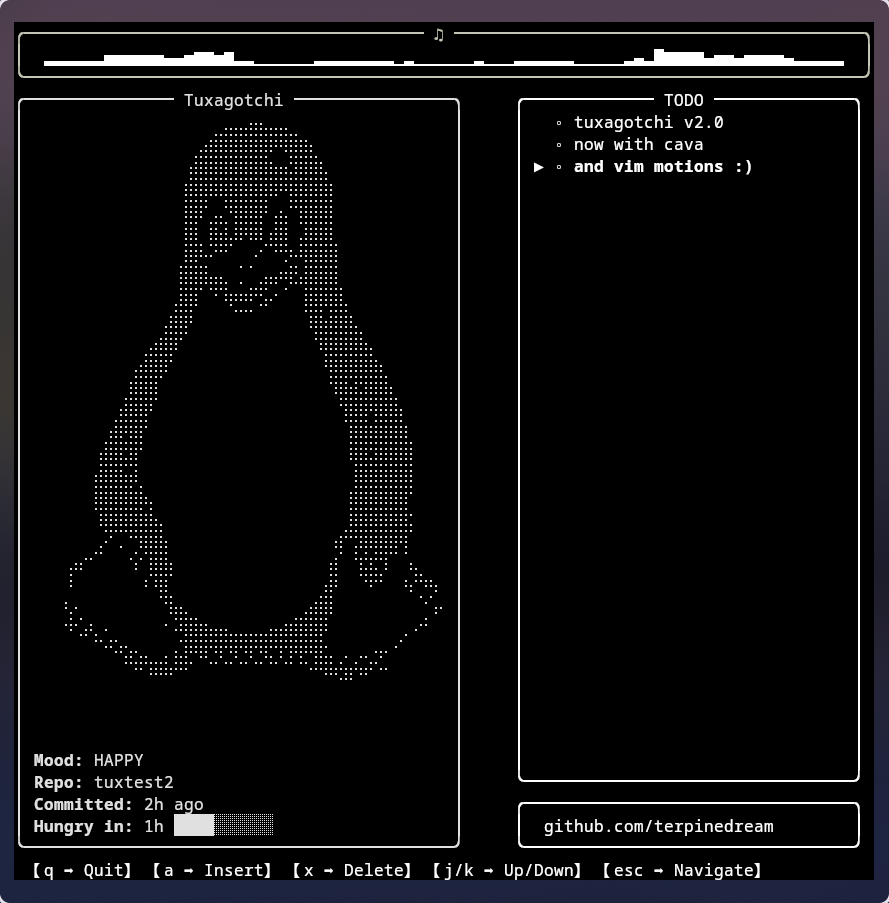Click the selection arrow beside 'and vim motions'

(538, 167)
